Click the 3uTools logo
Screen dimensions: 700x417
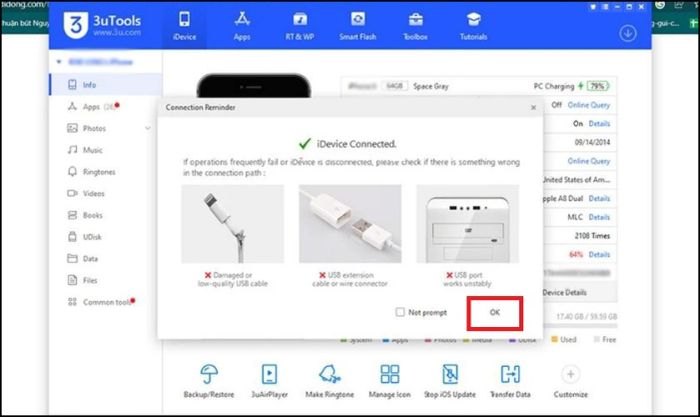pos(102,25)
